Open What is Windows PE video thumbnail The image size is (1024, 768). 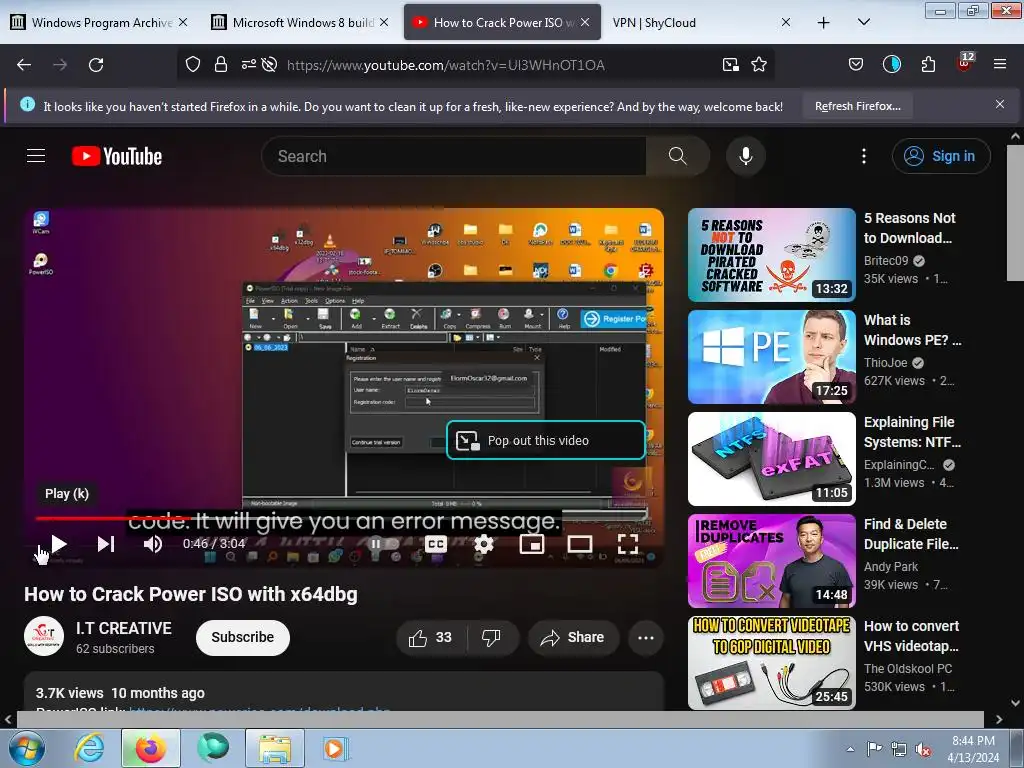[x=771, y=357]
